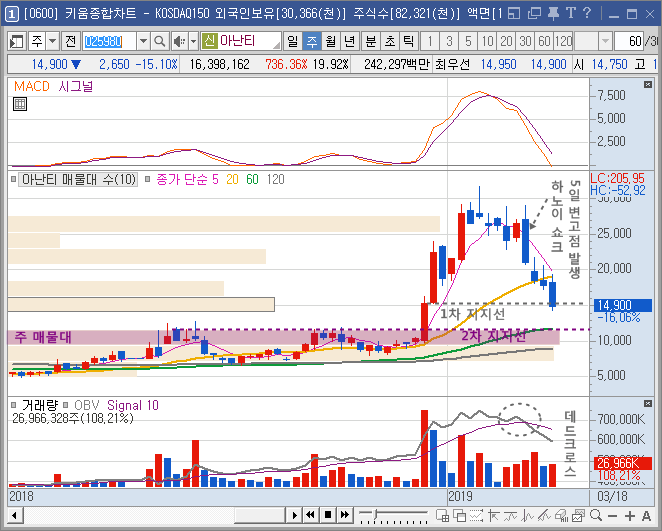The height and width of the screenshot is (531, 662).
Task: Click the 5-period moving average legend
Action: pyautogui.click(x=215, y=179)
